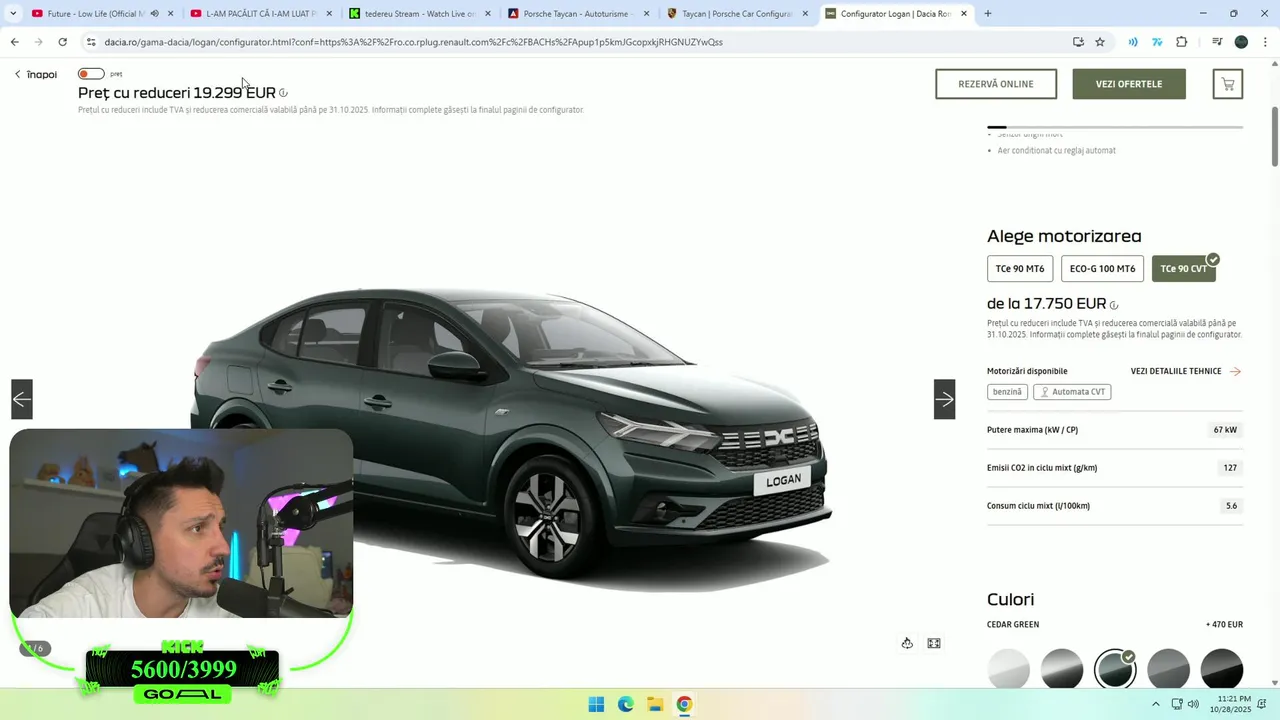The height and width of the screenshot is (720, 1280).
Task: Open a new browser tab
Action: pos(988,14)
